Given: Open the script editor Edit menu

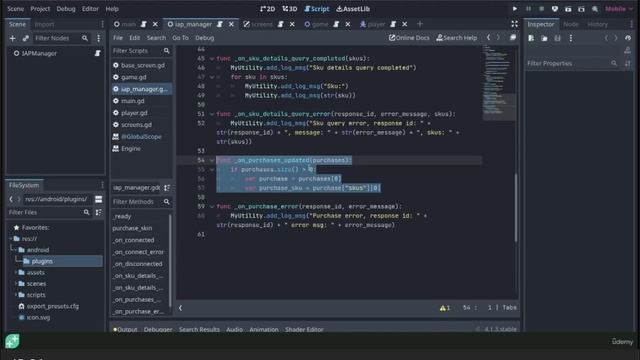Looking at the screenshot, I should [x=135, y=38].
